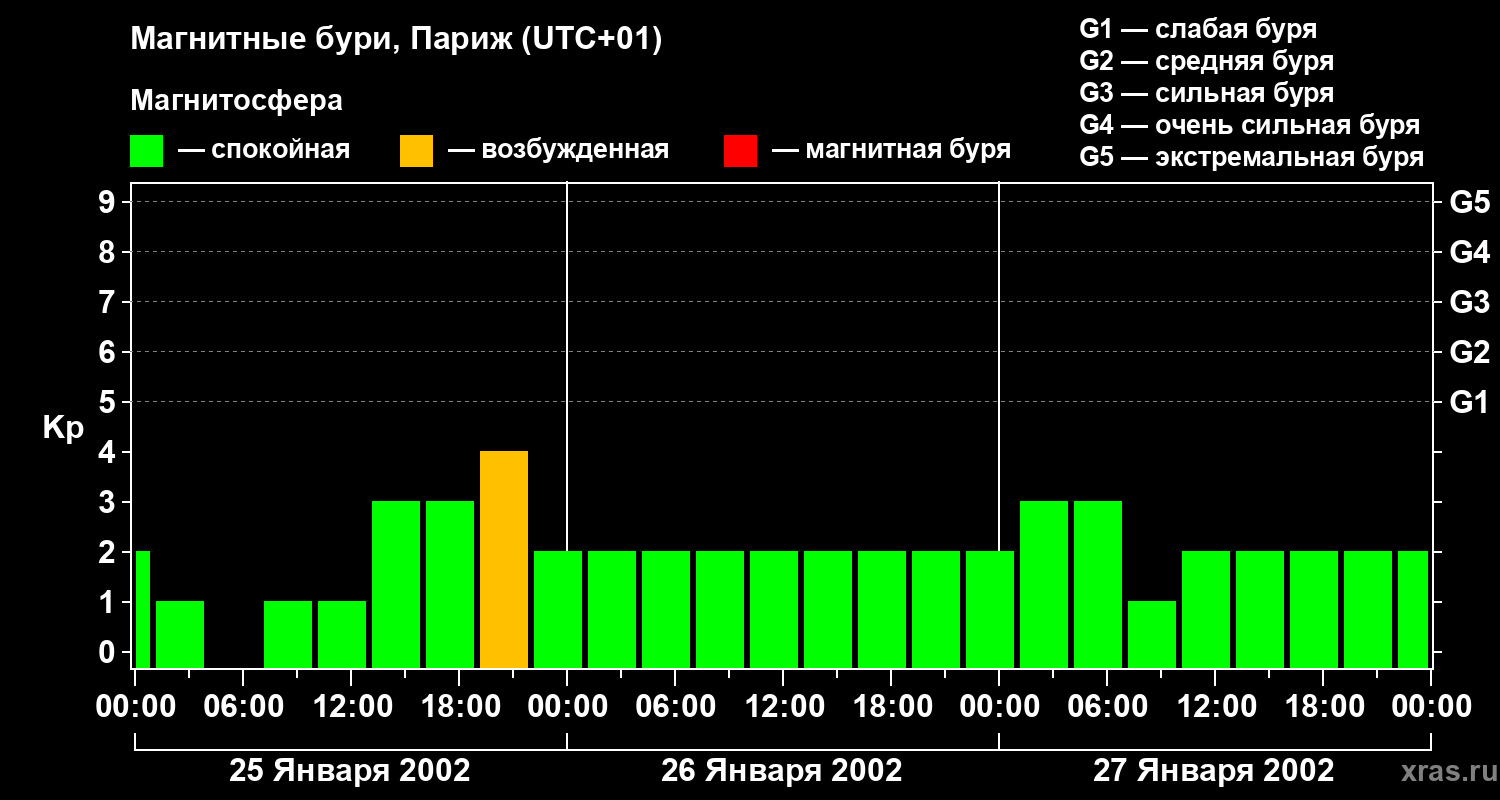Click legend line G5 — экстремальная буря
This screenshot has height=800, width=1500.
tap(1251, 157)
